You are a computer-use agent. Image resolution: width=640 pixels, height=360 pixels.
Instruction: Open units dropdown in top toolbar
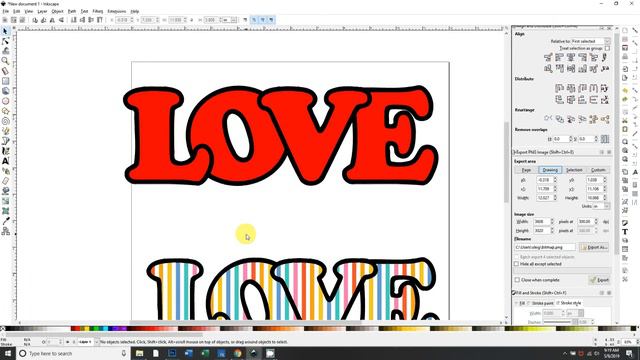(x=229, y=20)
